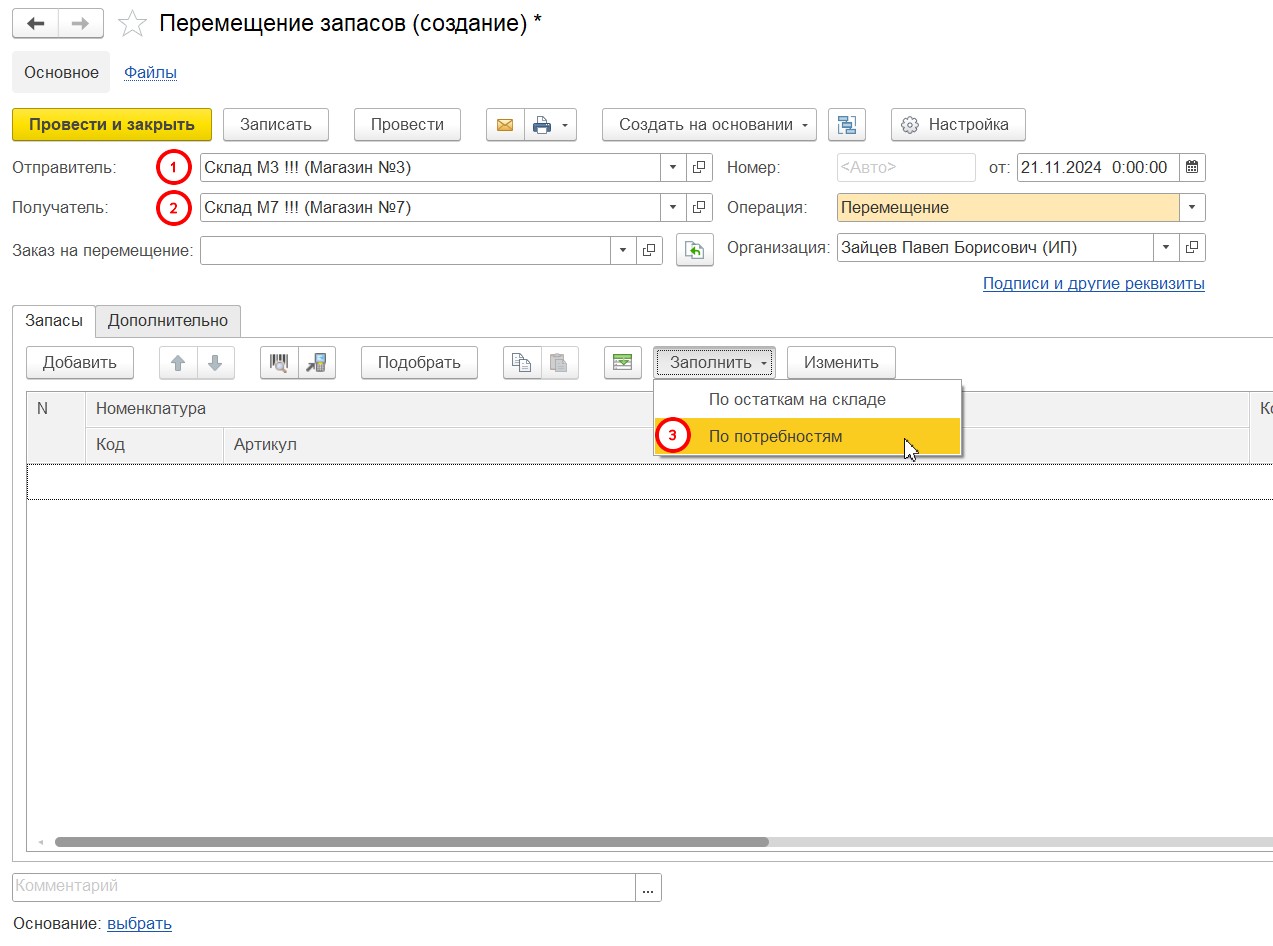Expand the Операция dropdown list

pos(1192,208)
